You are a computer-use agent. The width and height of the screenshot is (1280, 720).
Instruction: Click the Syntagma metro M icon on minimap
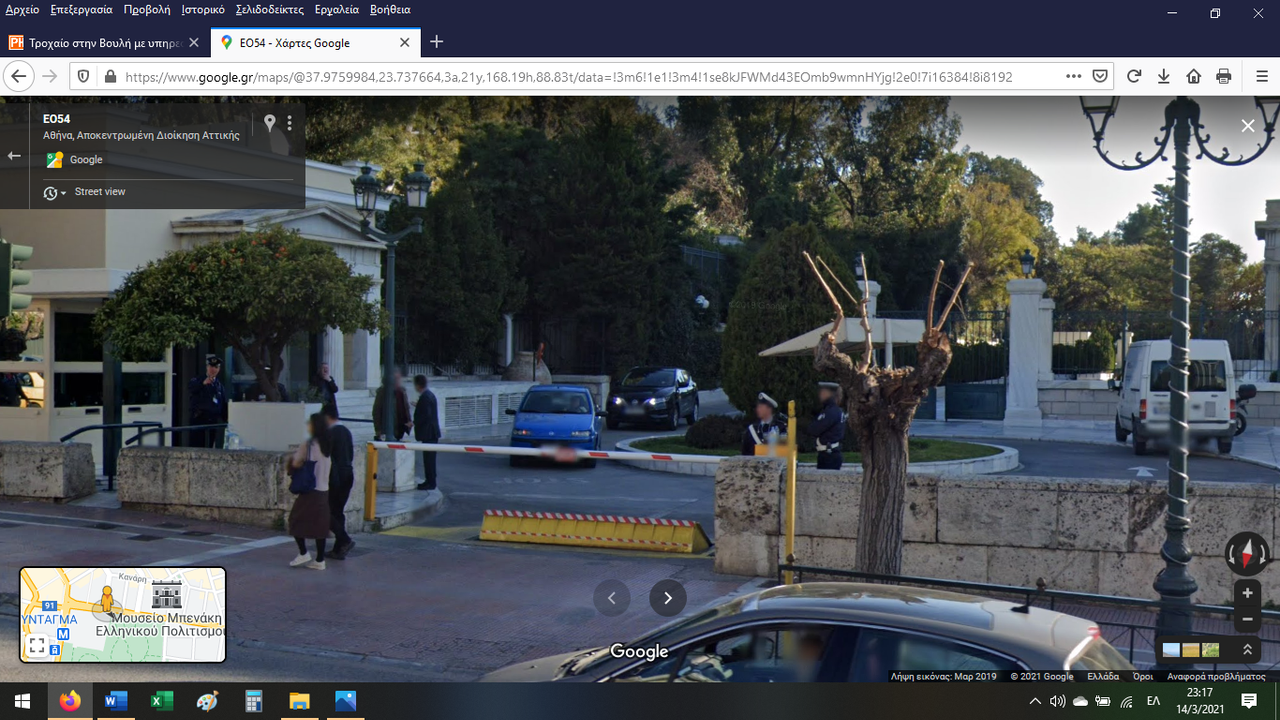tap(63, 634)
